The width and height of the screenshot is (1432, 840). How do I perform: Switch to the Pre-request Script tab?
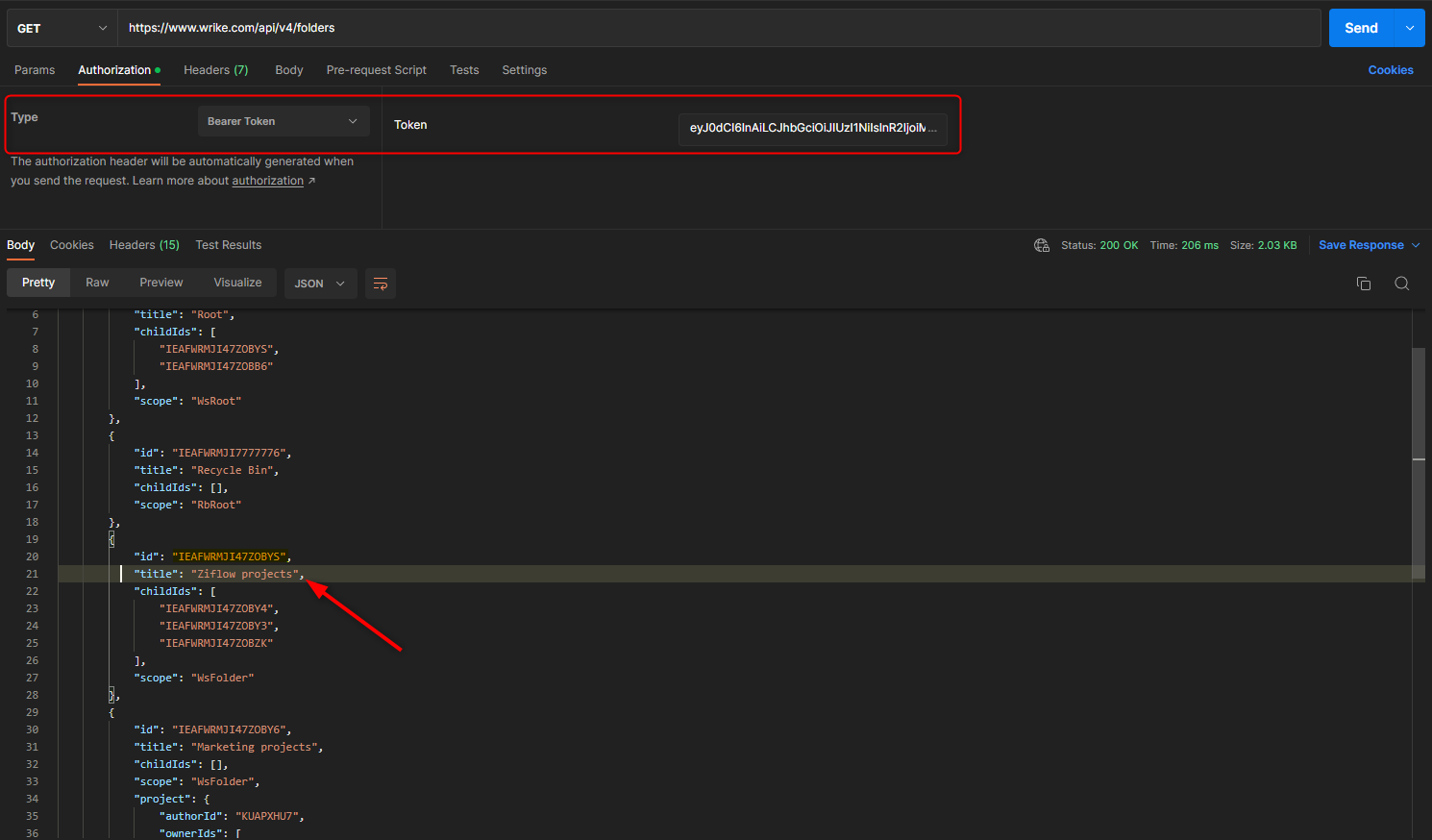[x=376, y=70]
